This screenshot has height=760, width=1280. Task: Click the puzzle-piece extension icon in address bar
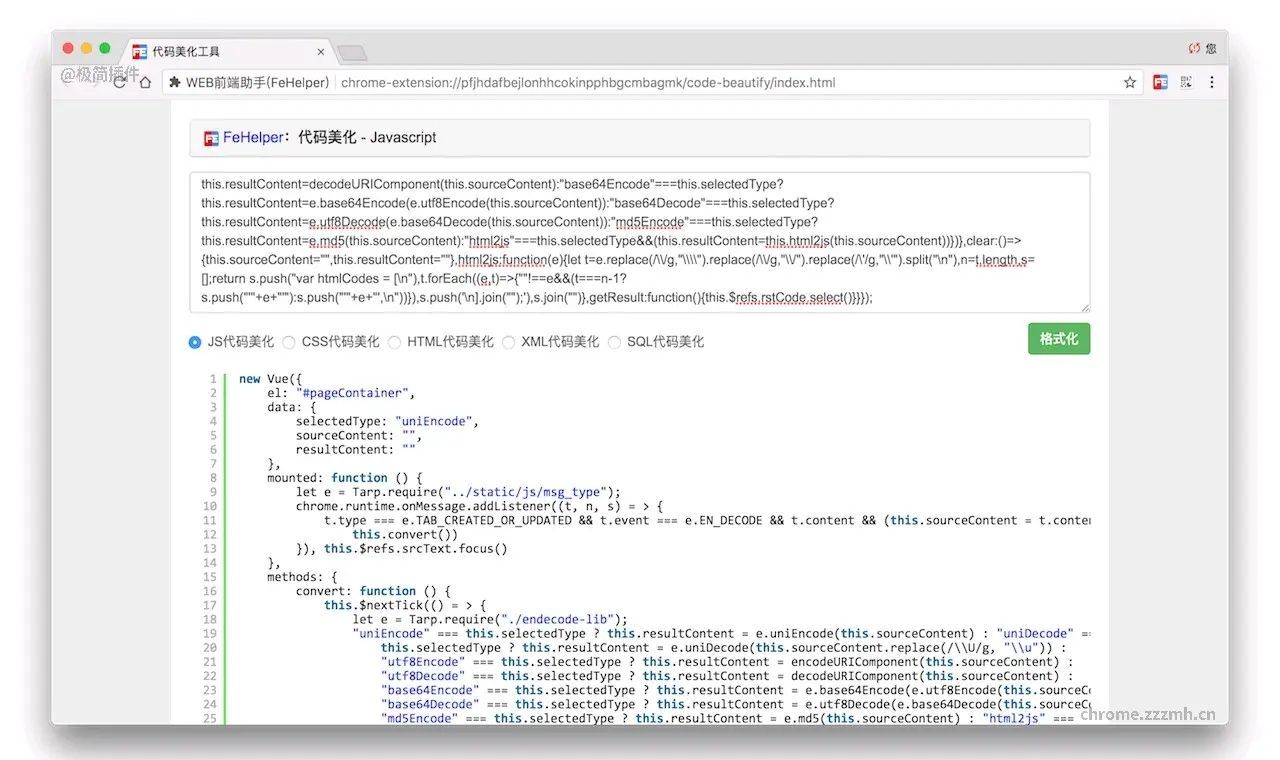(x=175, y=82)
